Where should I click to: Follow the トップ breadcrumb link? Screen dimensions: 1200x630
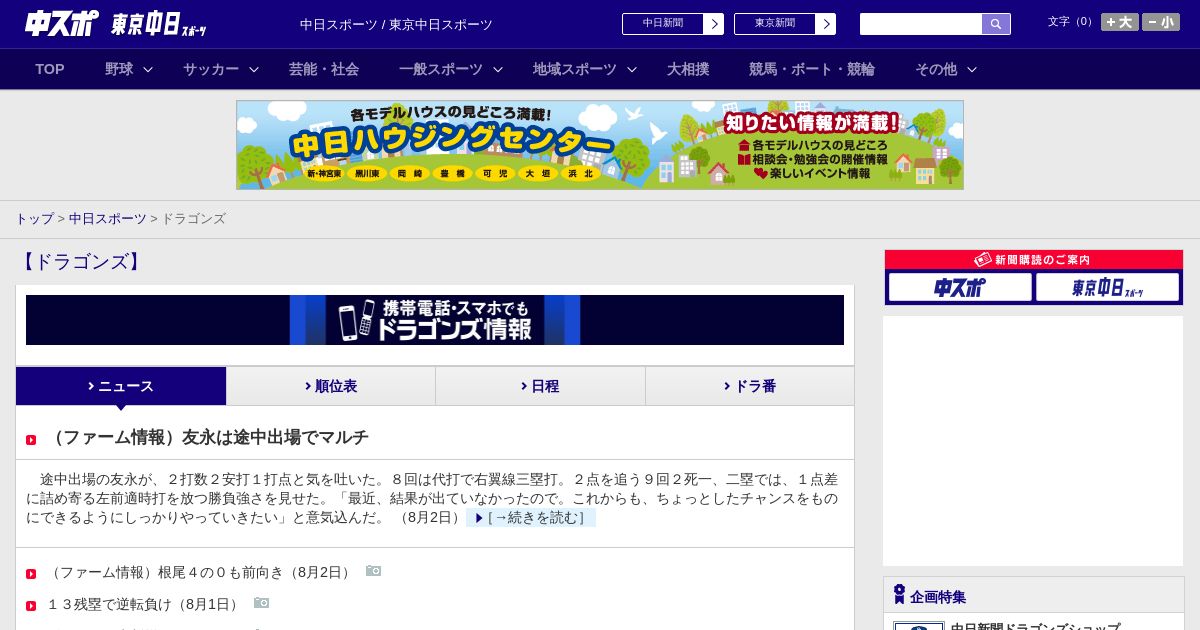34,219
